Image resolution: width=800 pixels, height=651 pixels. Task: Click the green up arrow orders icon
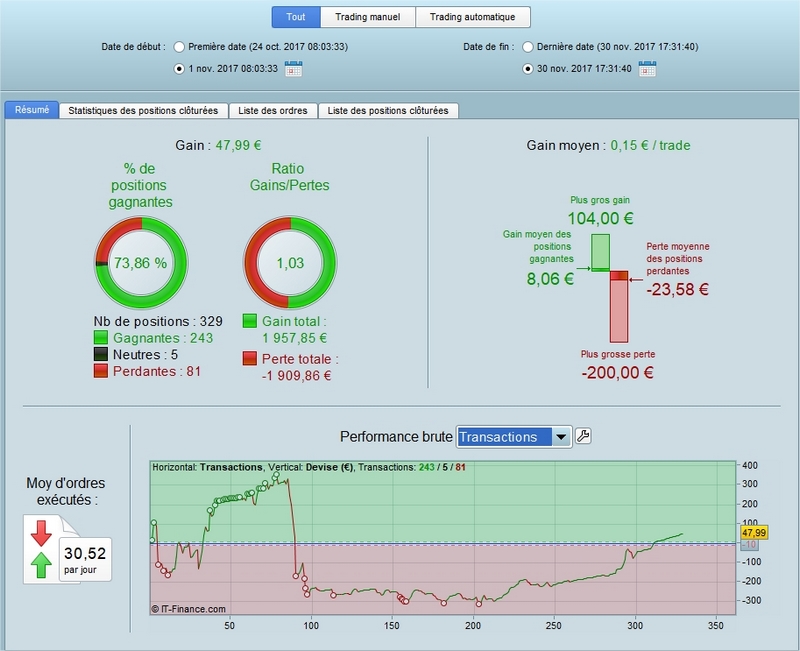coord(41,565)
